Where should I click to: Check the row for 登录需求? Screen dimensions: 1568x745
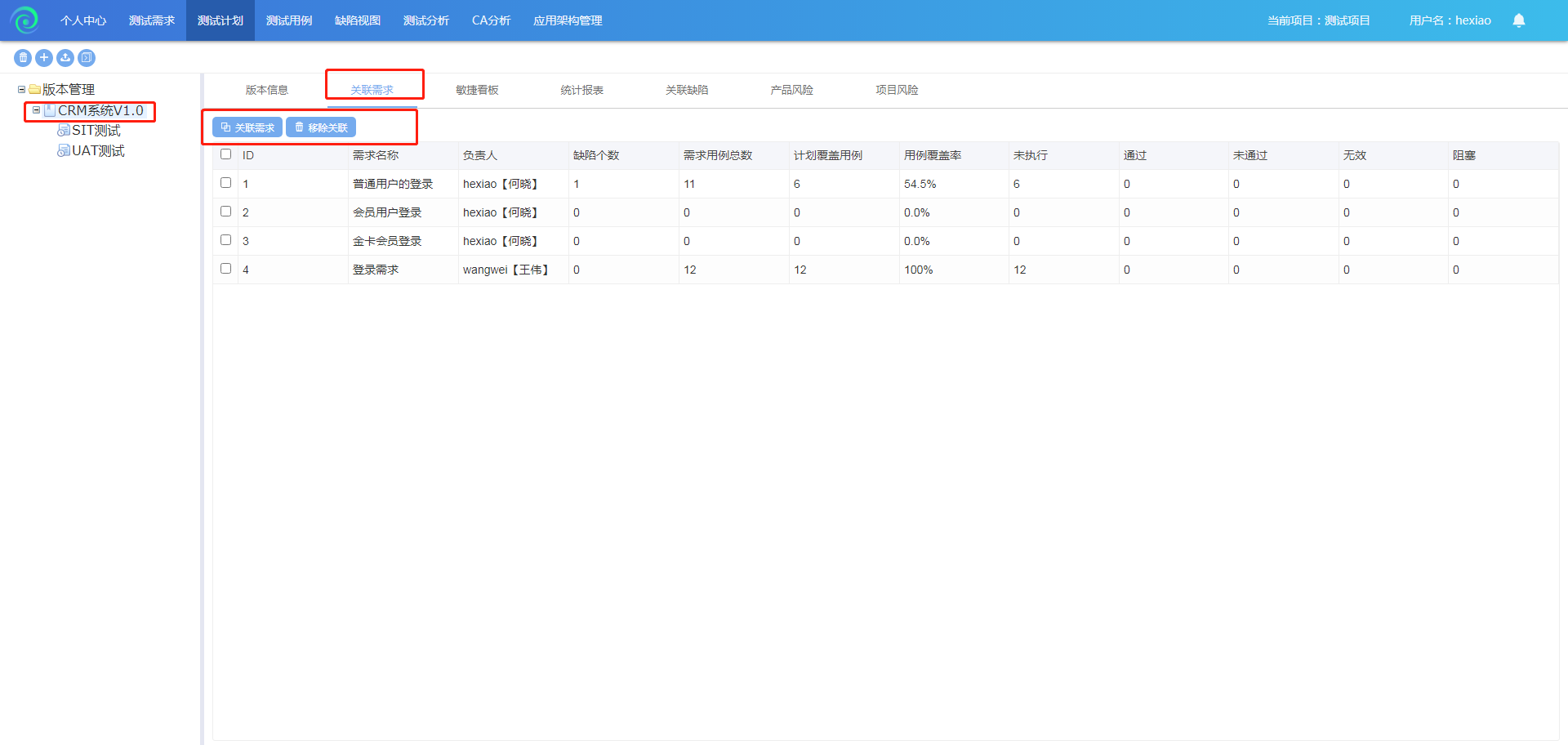click(226, 269)
